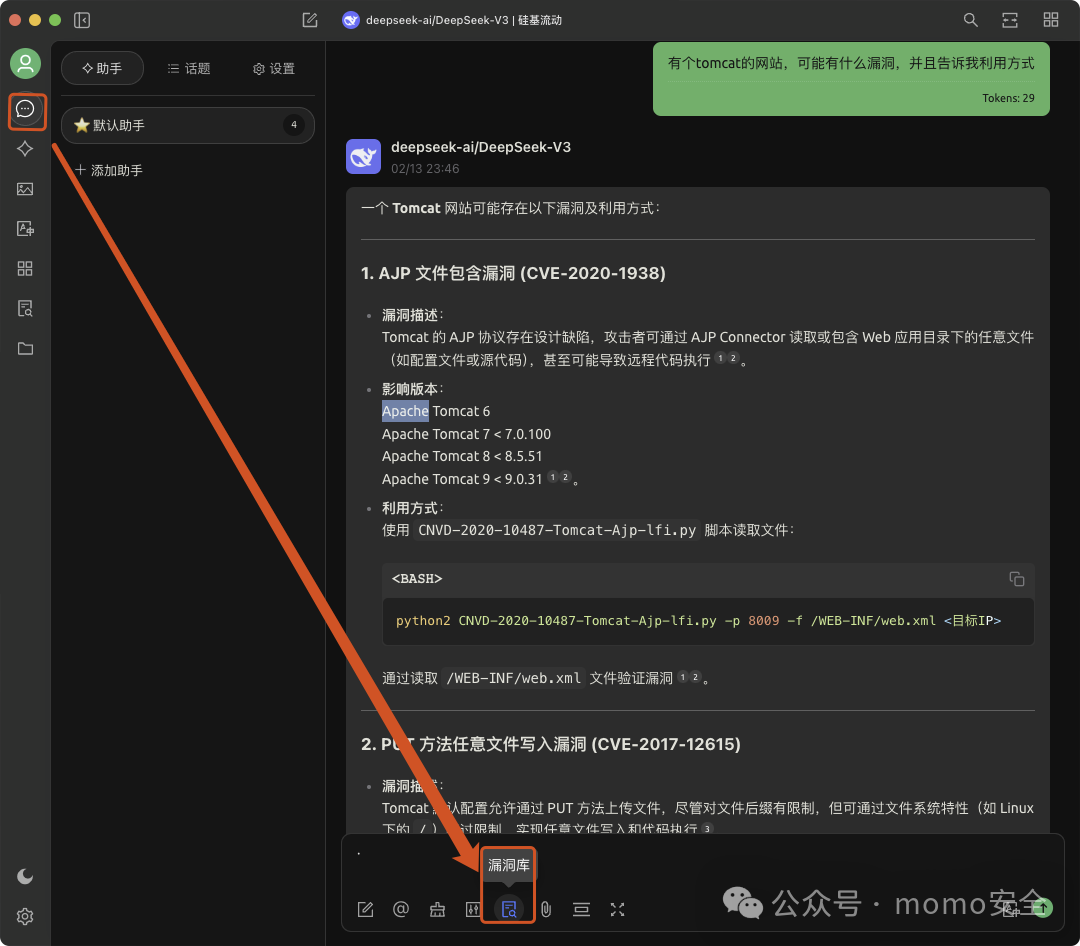1080x946 pixels.
Task: Open settings gear in sidebar bottom
Action: [25, 916]
